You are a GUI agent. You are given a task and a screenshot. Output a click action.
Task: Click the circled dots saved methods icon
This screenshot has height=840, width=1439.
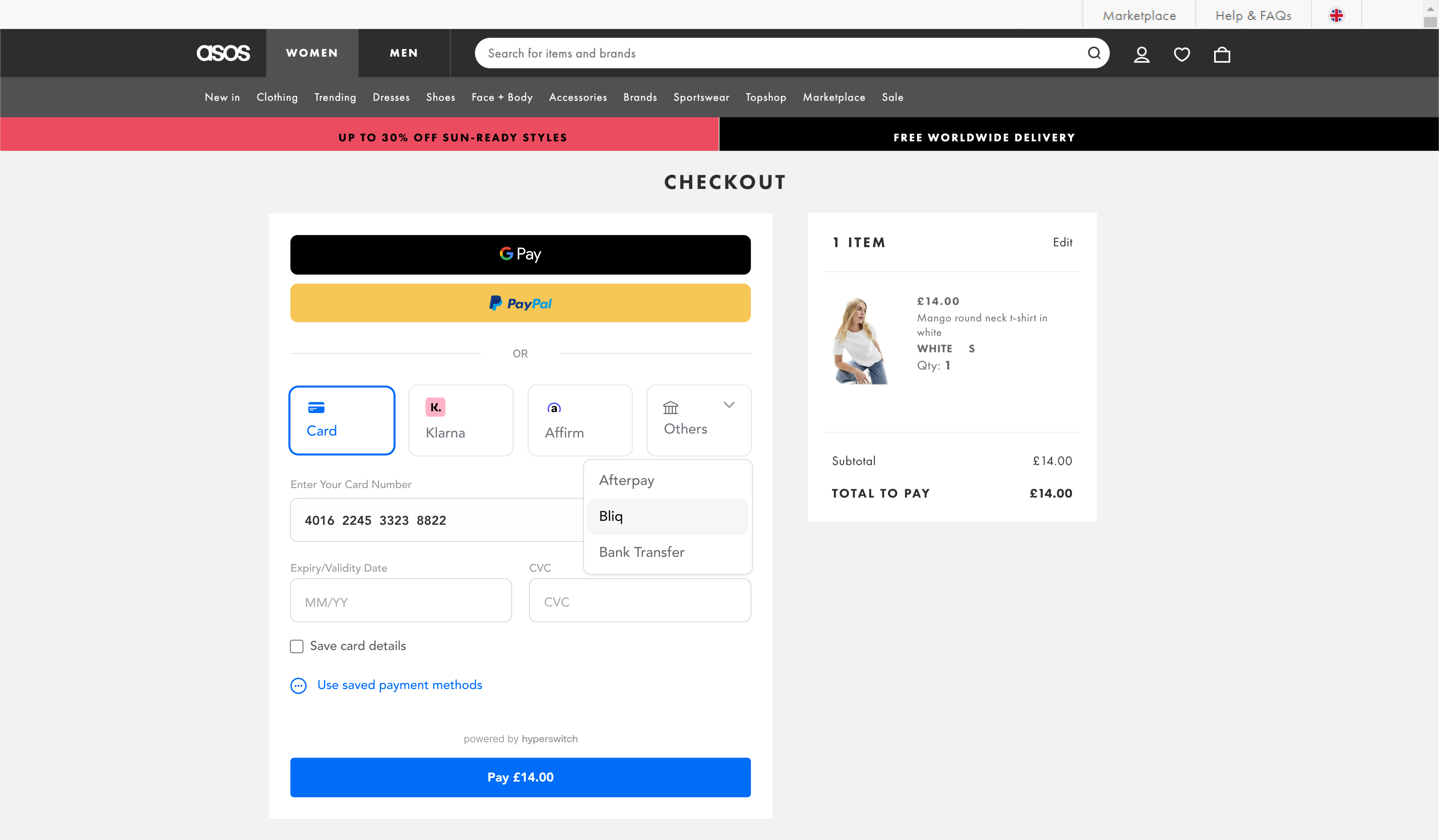pyautogui.click(x=298, y=685)
